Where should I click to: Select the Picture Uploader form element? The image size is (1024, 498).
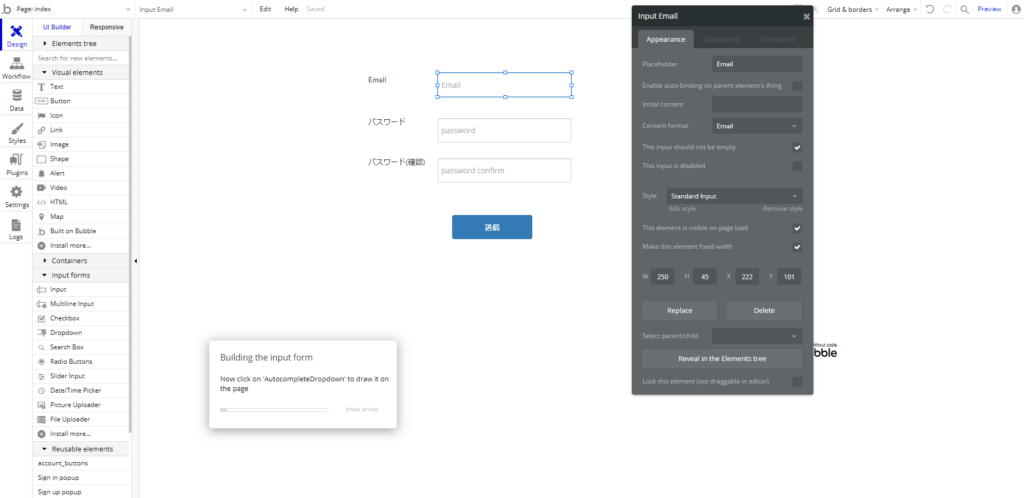pyautogui.click(x=81, y=405)
